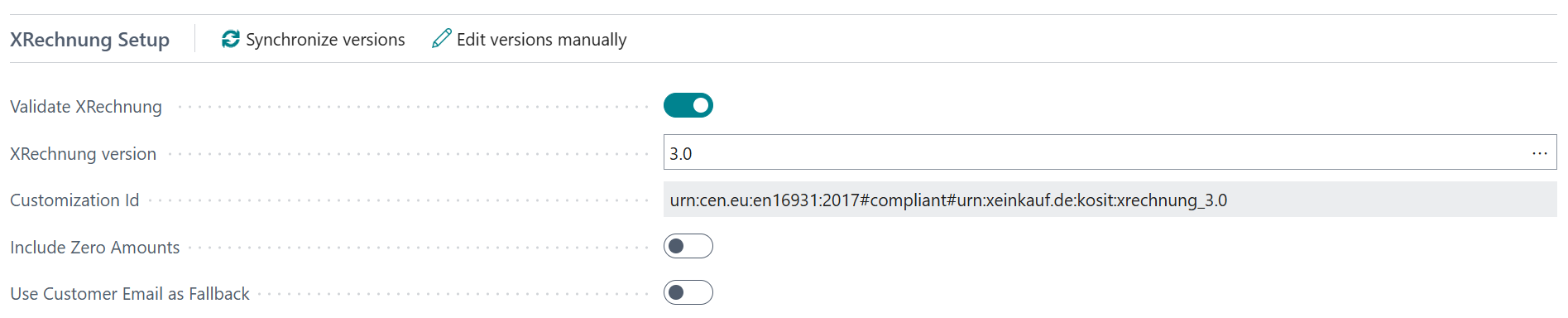Click the separator bar beside XRechnung Setup

pos(195,39)
